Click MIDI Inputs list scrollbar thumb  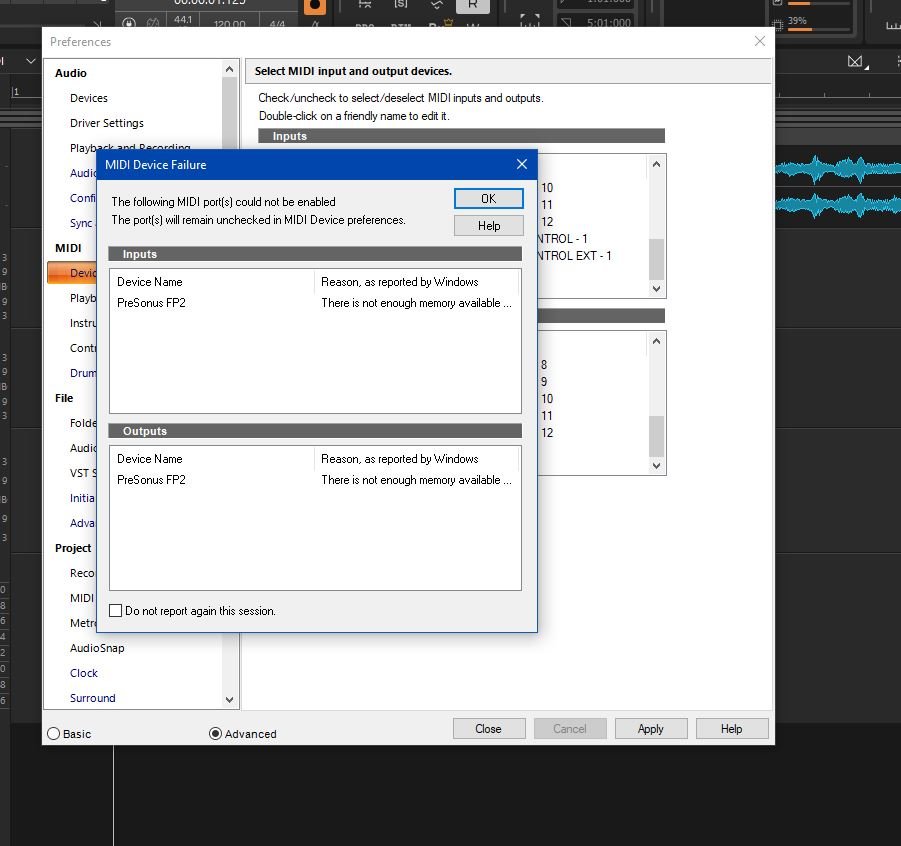pos(656,259)
